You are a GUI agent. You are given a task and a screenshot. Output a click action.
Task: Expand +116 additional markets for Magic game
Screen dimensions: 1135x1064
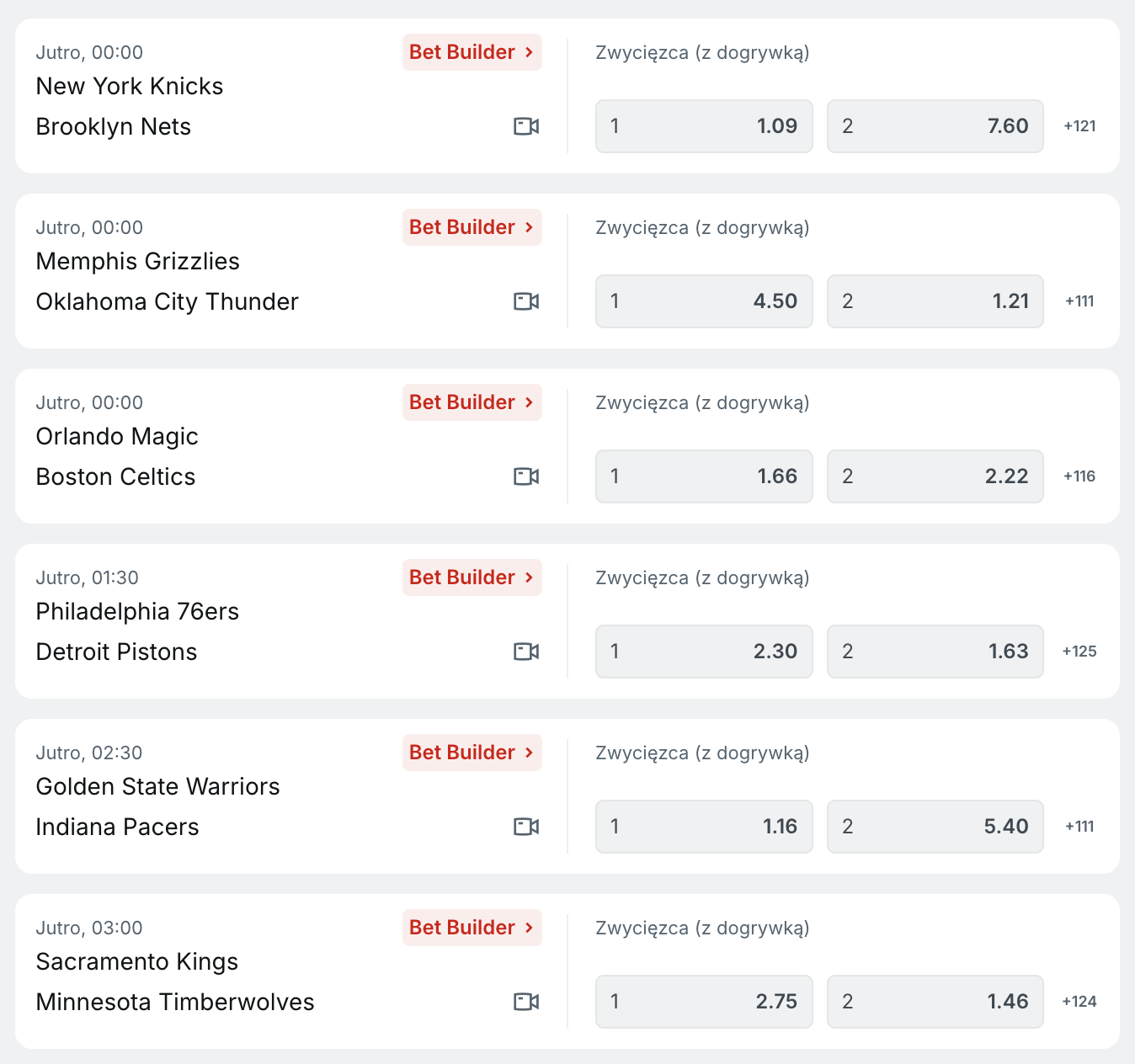[1079, 476]
